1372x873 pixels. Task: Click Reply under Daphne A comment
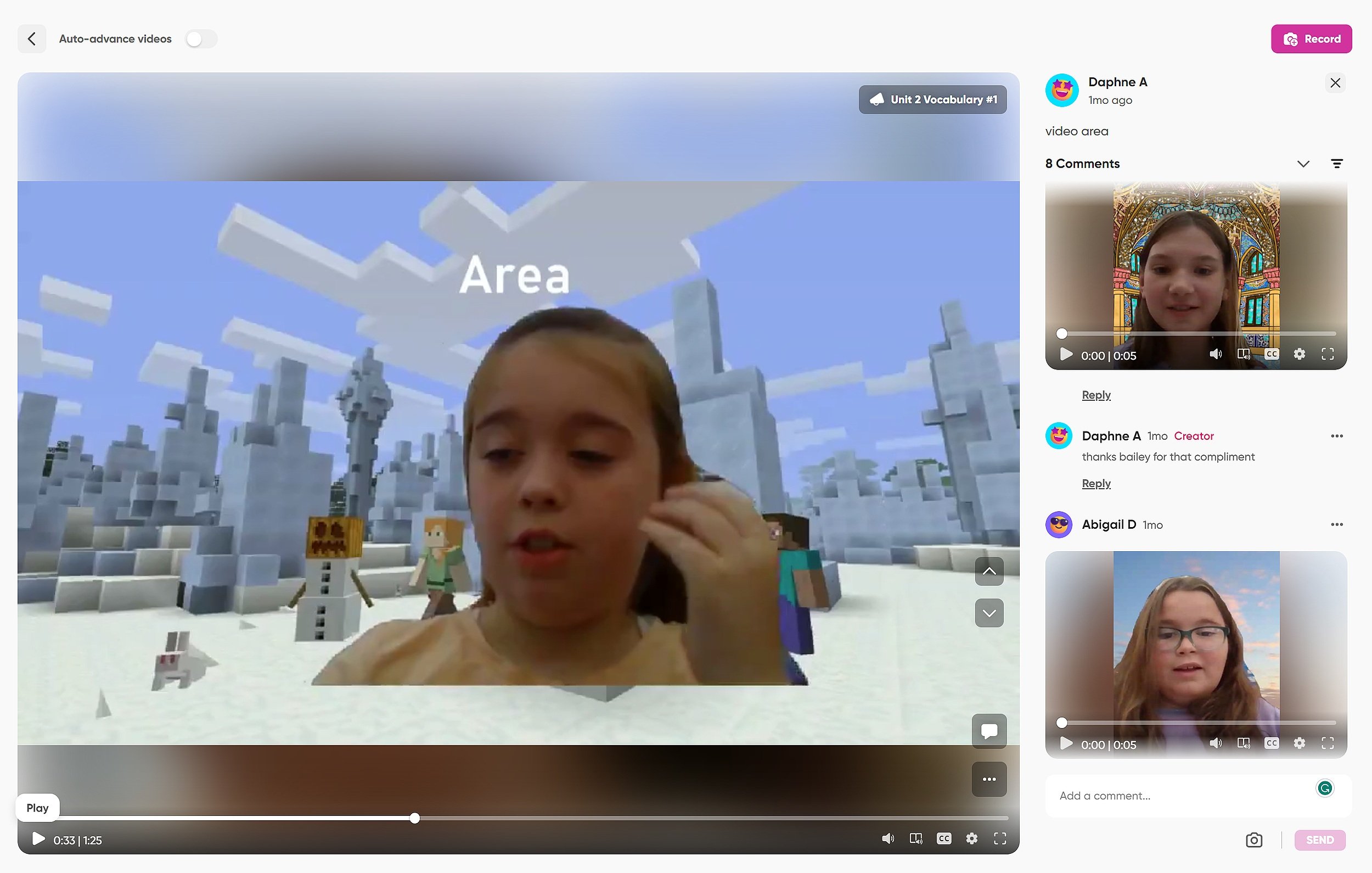[x=1097, y=483]
